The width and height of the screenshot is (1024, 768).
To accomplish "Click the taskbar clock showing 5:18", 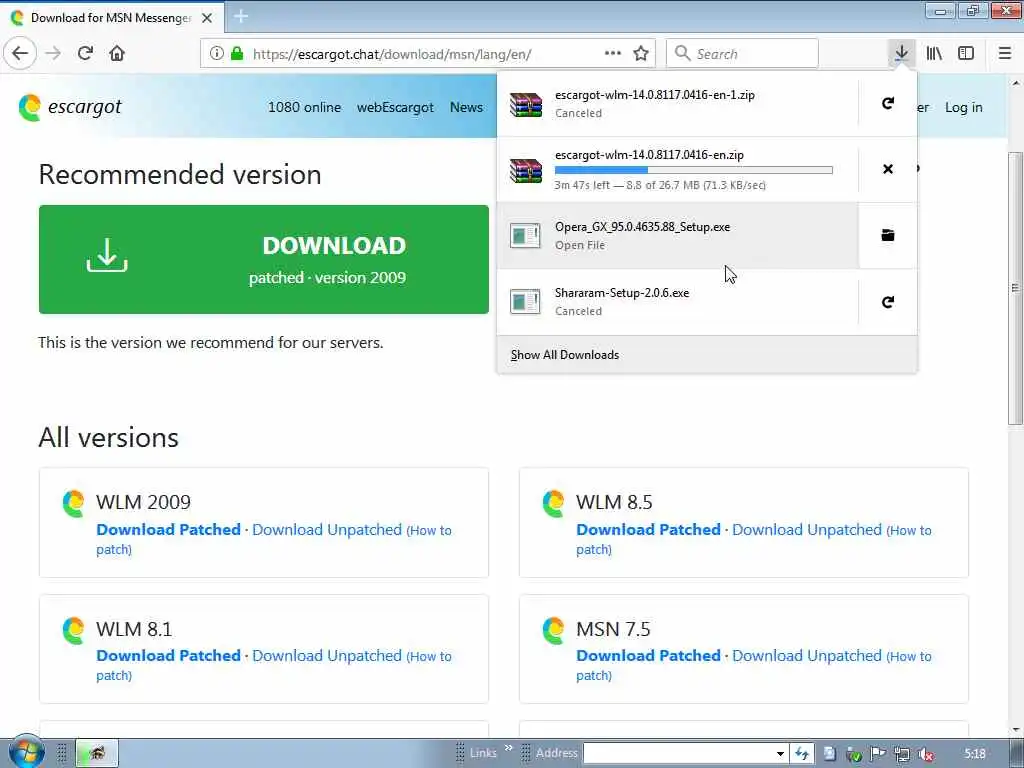I will [x=975, y=754].
